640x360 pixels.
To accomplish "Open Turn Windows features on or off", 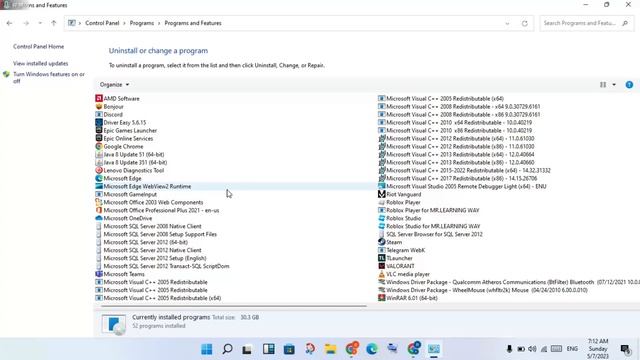I will (x=49, y=78).
